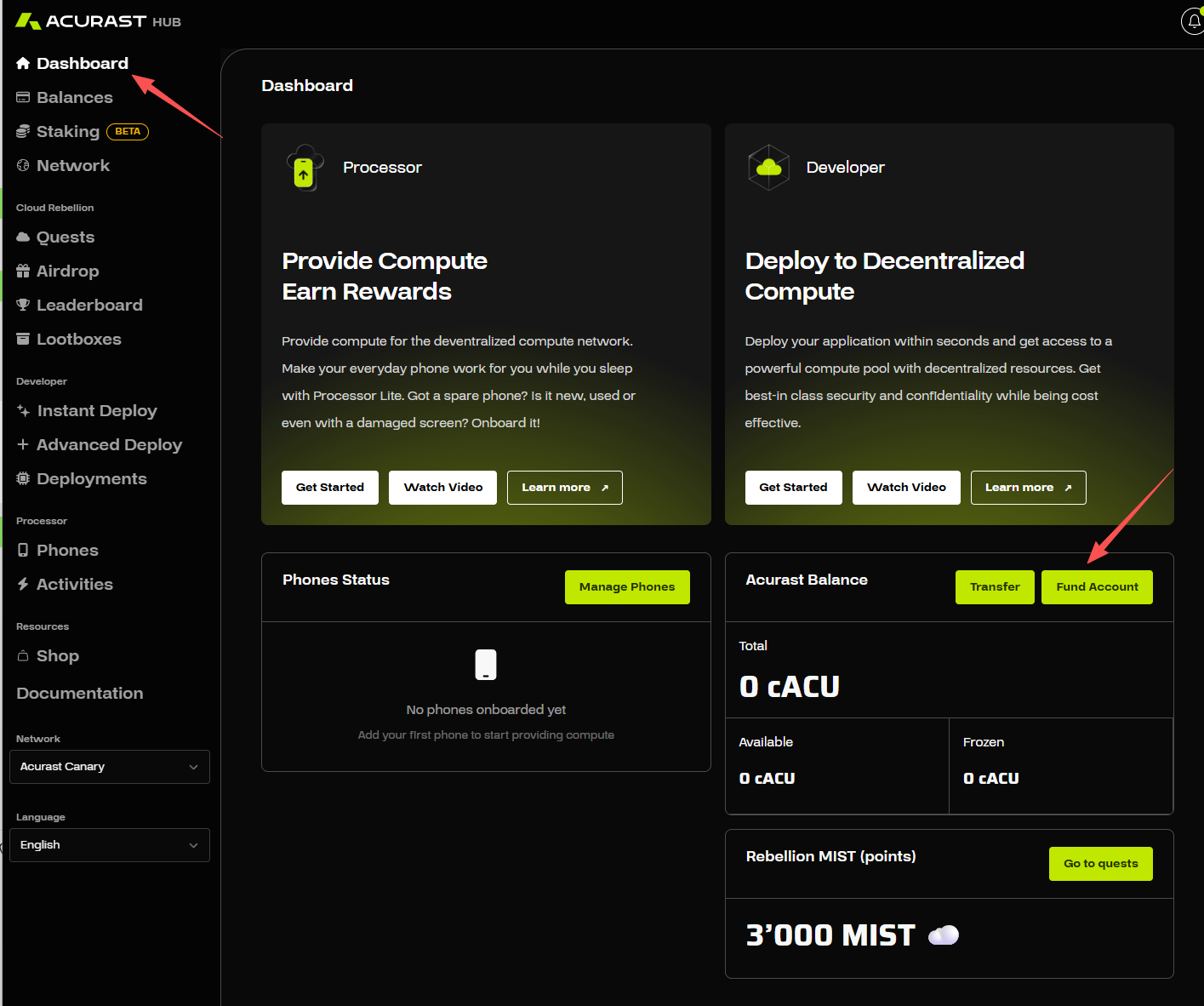Click Transfer in Acurast Balance
Image resolution: width=1204 pixels, height=1006 pixels.
pos(994,587)
